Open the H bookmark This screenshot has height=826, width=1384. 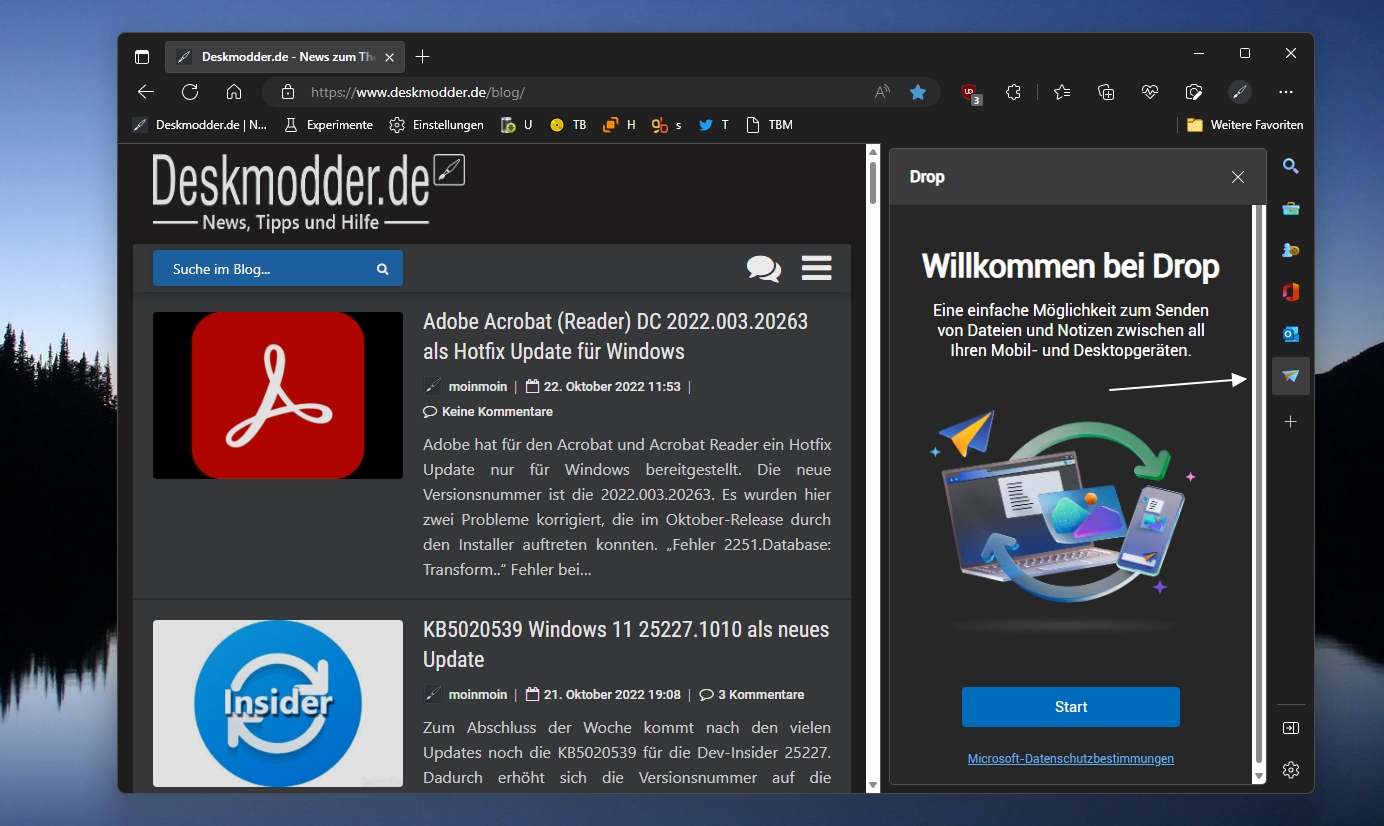pos(619,125)
